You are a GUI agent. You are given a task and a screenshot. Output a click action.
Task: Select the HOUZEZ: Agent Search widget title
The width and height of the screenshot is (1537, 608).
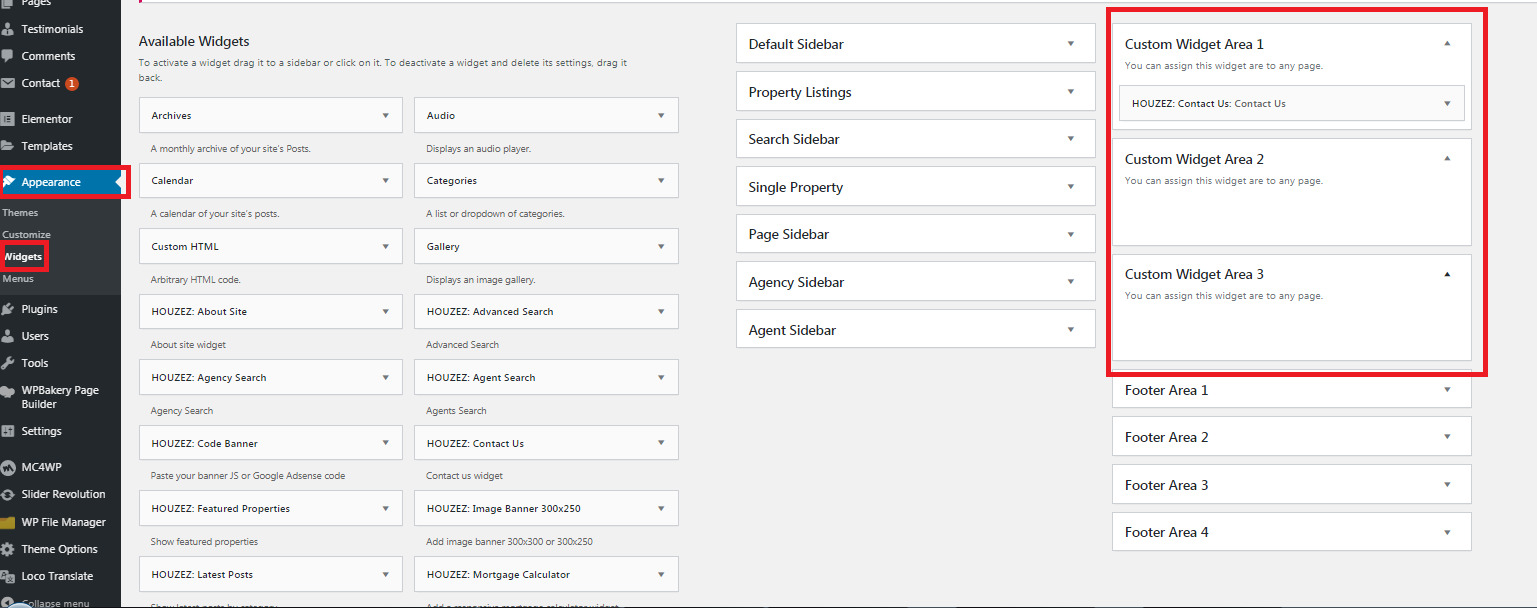tap(481, 378)
